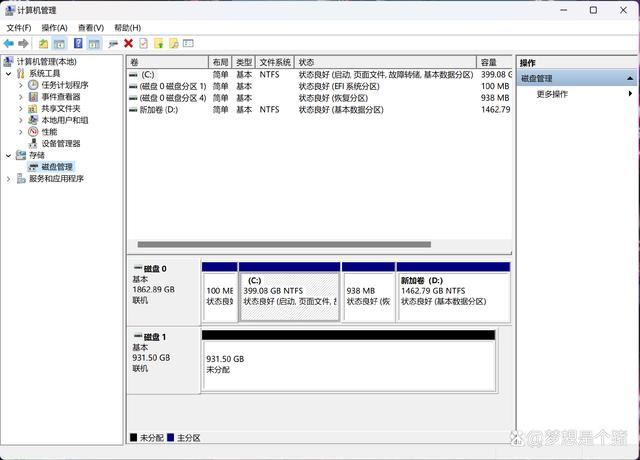Click the gray Forward arrow in toolbar
640x460 pixels.
(23, 43)
